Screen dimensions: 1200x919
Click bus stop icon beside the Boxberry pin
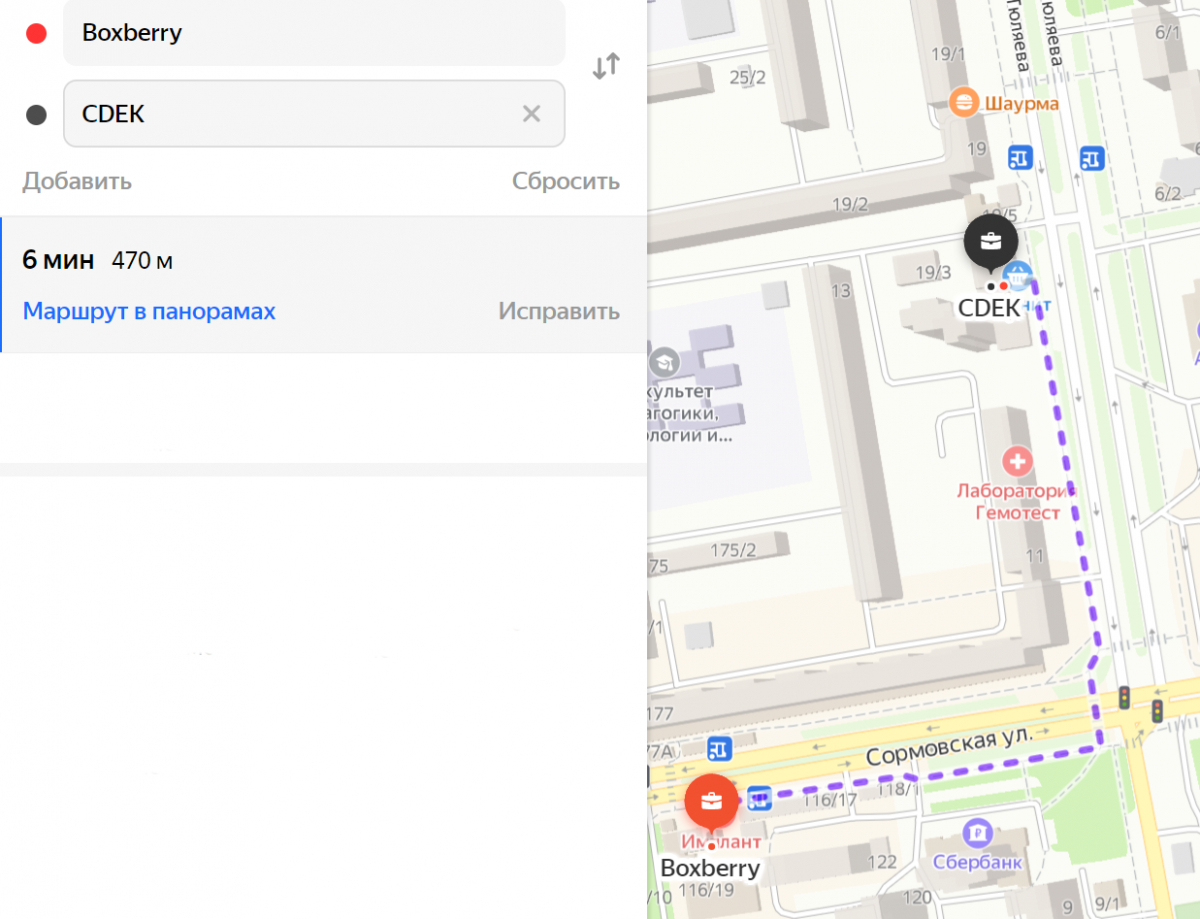point(760,797)
